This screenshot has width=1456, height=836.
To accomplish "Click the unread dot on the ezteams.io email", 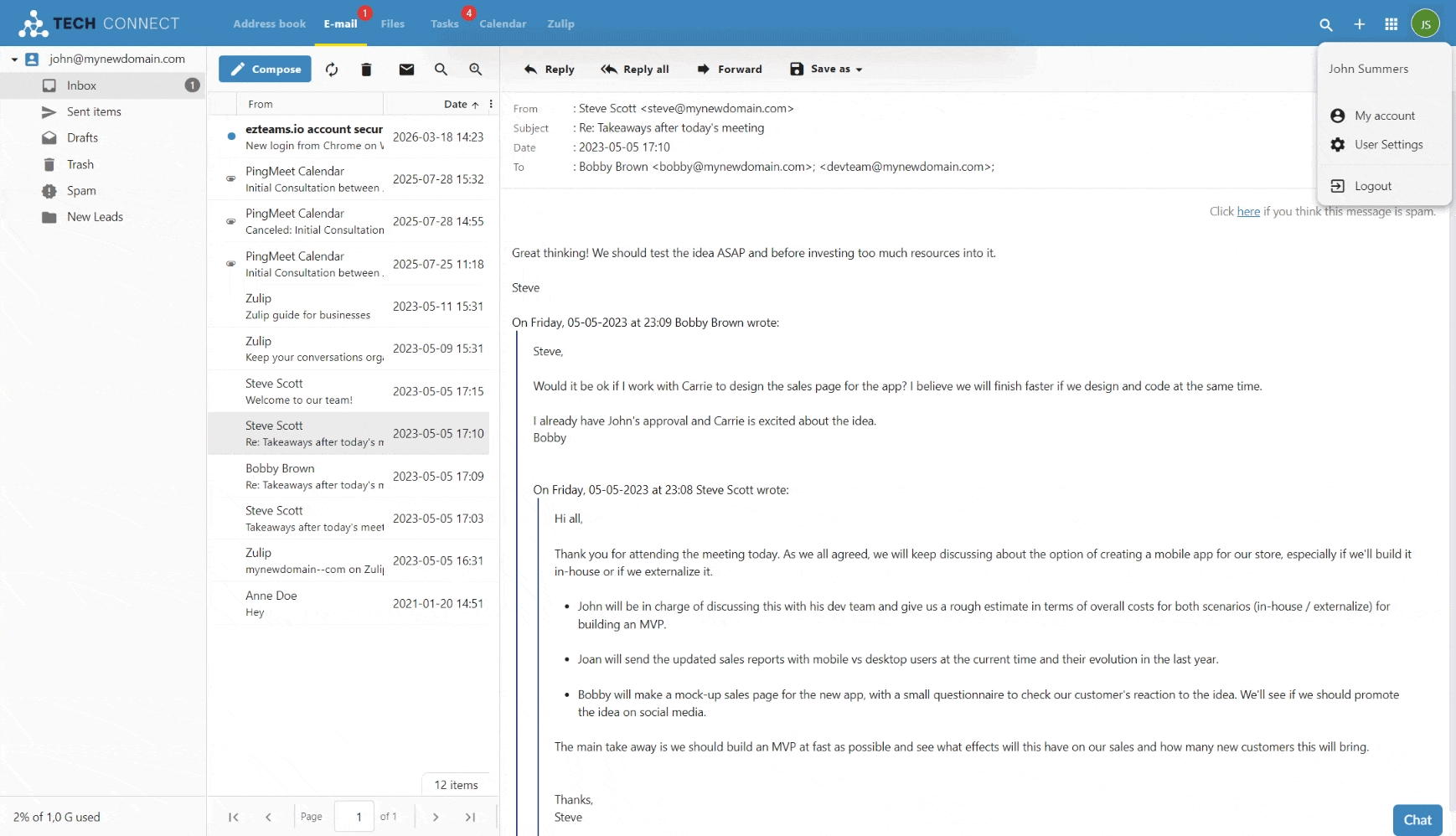I will tap(231, 137).
